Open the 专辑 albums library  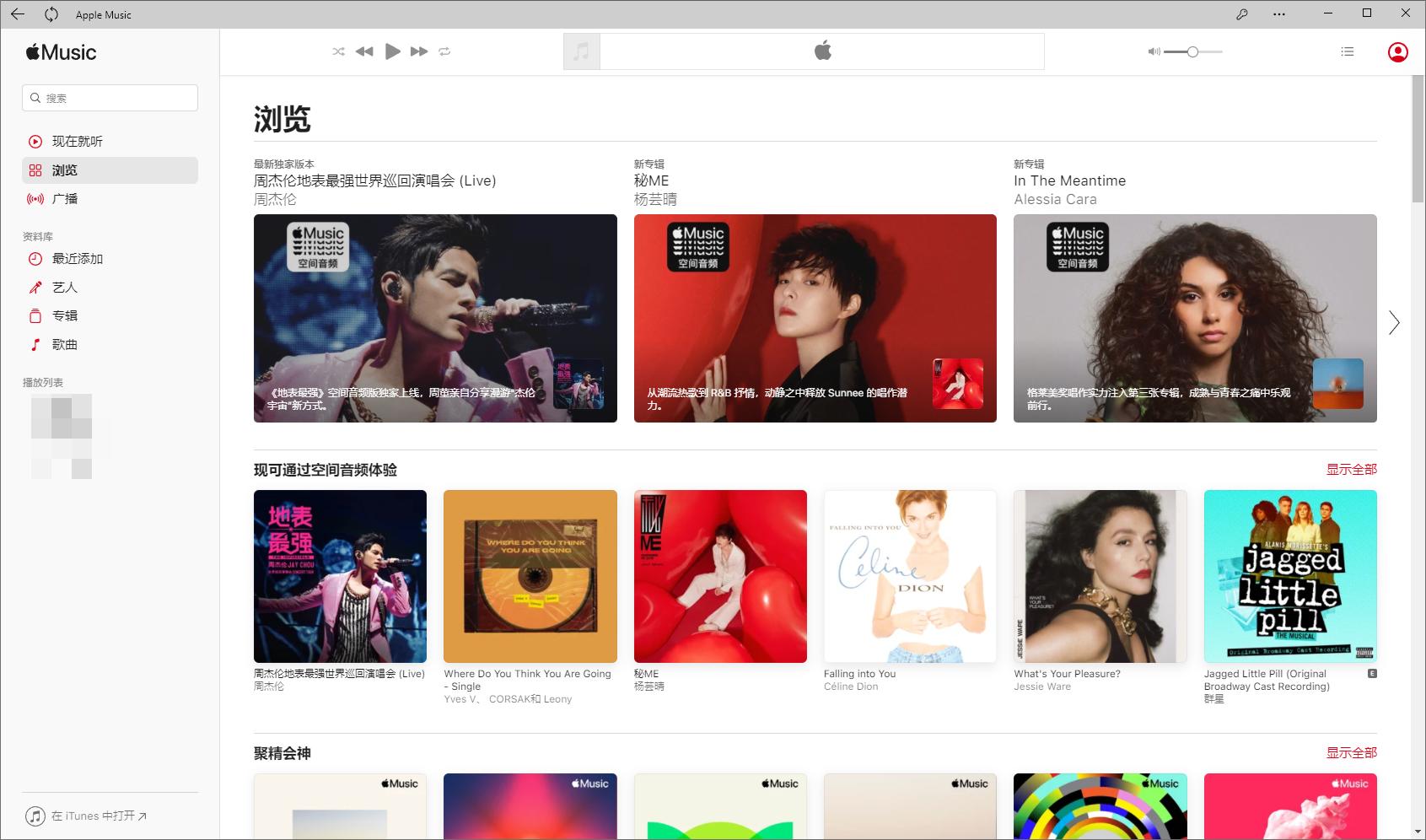pyautogui.click(x=110, y=316)
